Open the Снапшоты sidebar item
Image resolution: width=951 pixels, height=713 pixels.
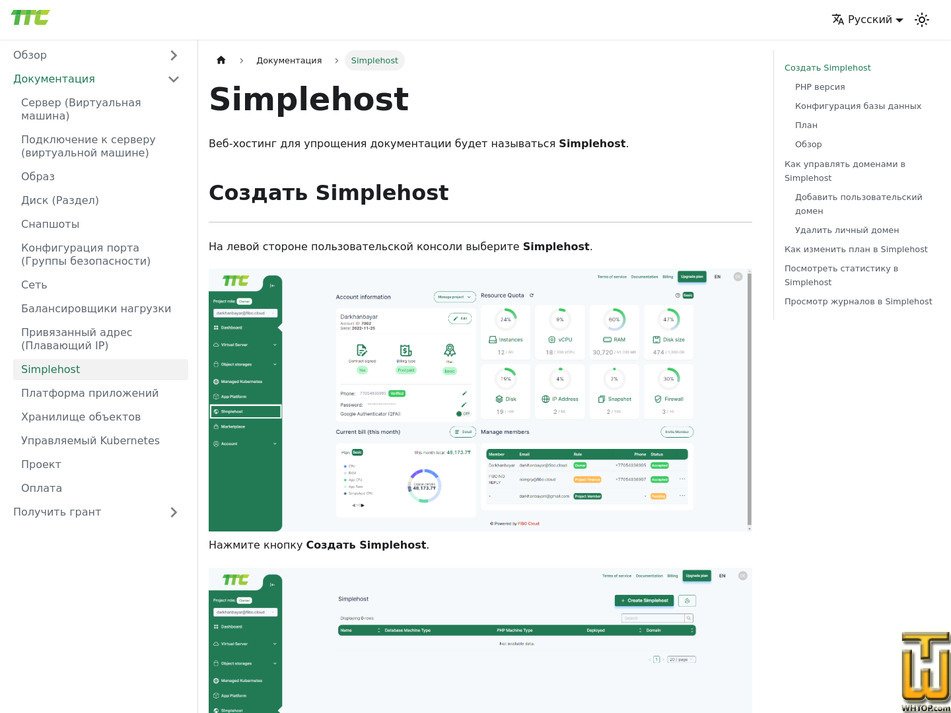point(50,224)
